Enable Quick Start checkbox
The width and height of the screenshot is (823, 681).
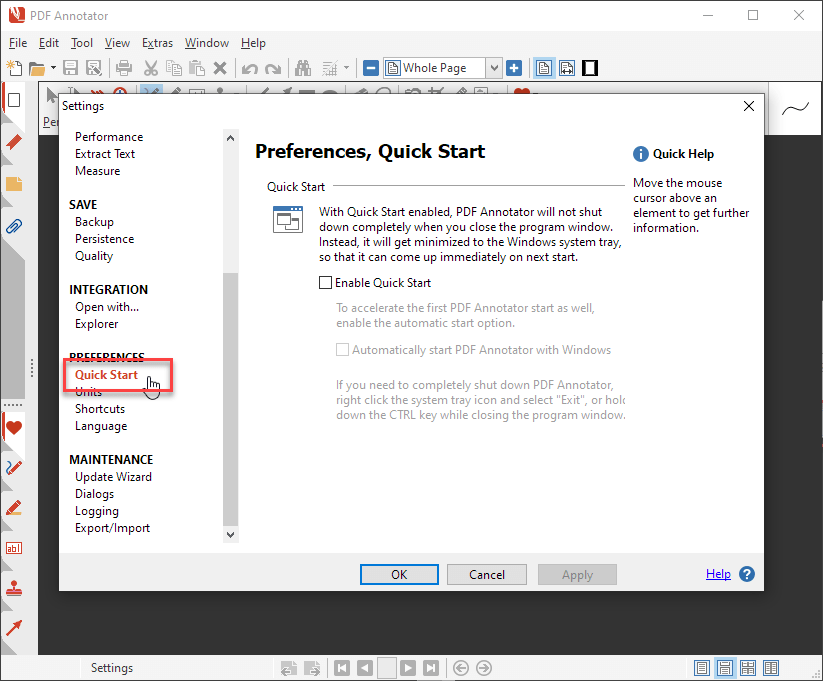[x=325, y=283]
